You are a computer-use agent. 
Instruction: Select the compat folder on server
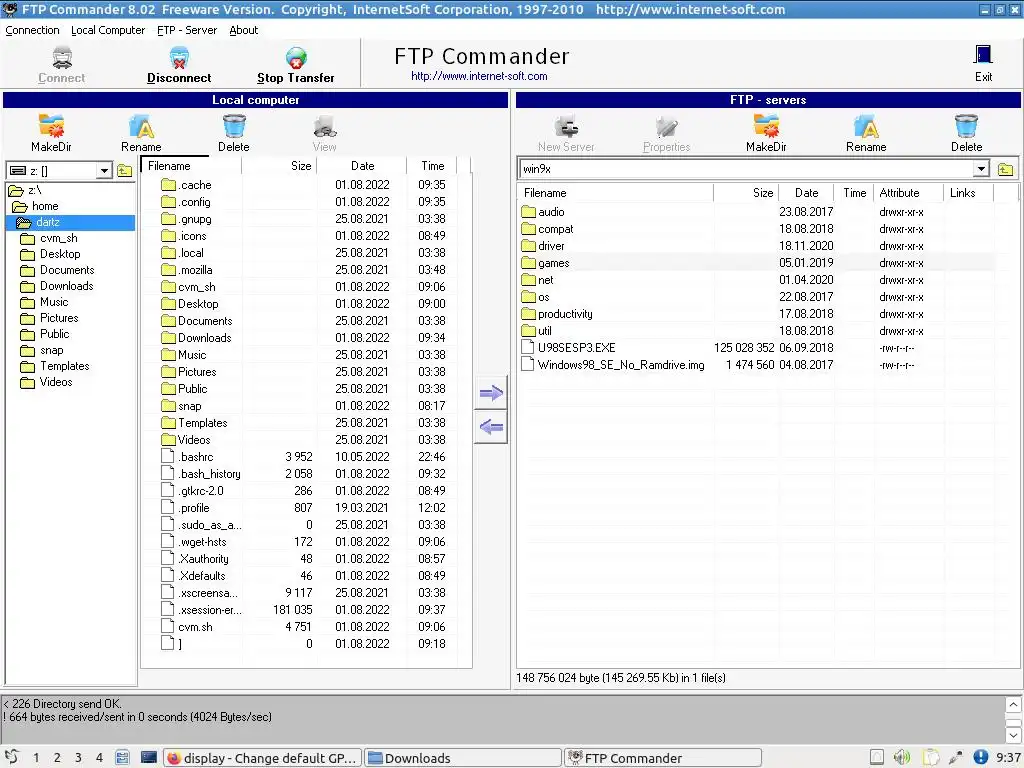pyautogui.click(x=556, y=229)
